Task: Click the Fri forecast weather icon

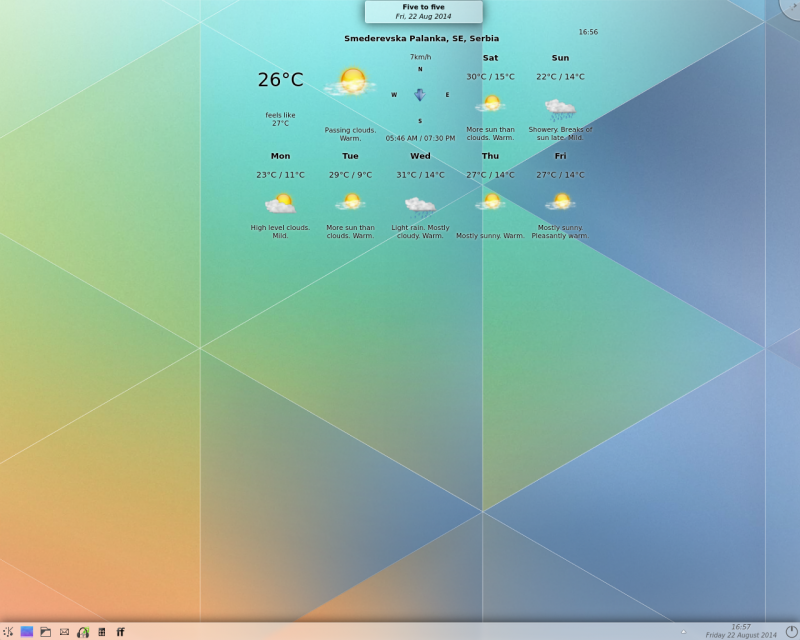Action: tap(560, 202)
